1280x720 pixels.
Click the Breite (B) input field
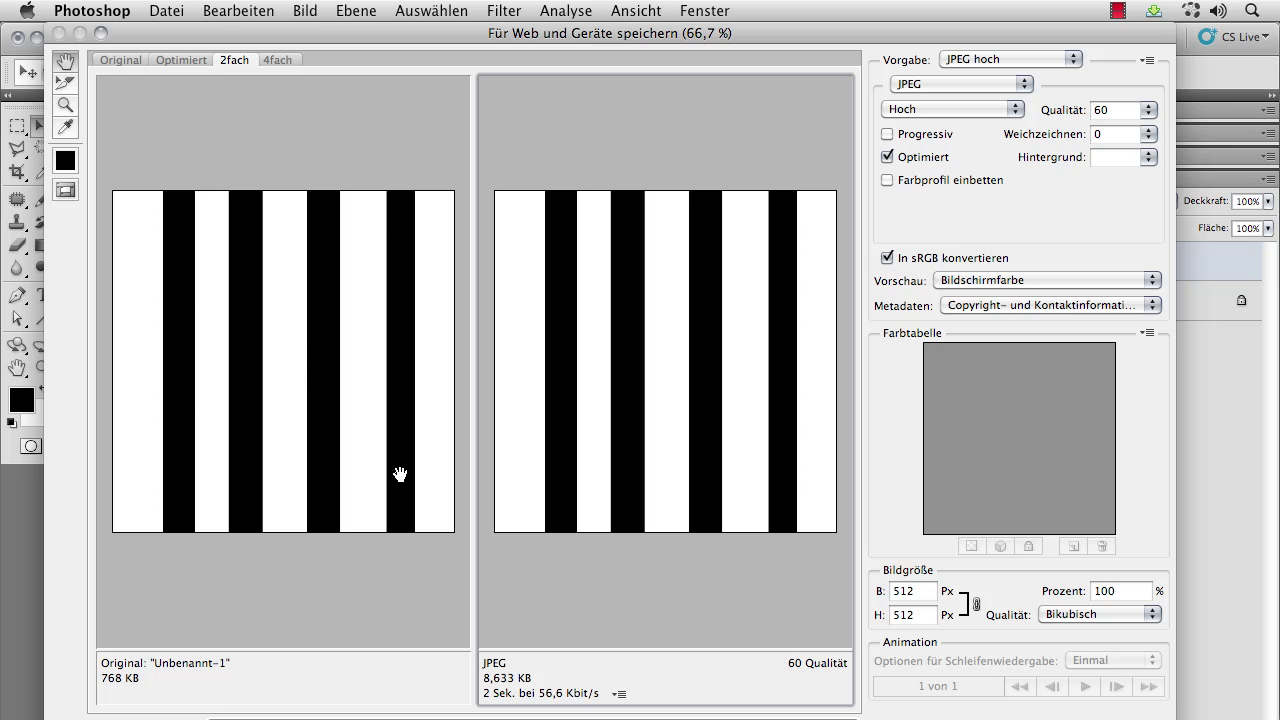coord(913,591)
